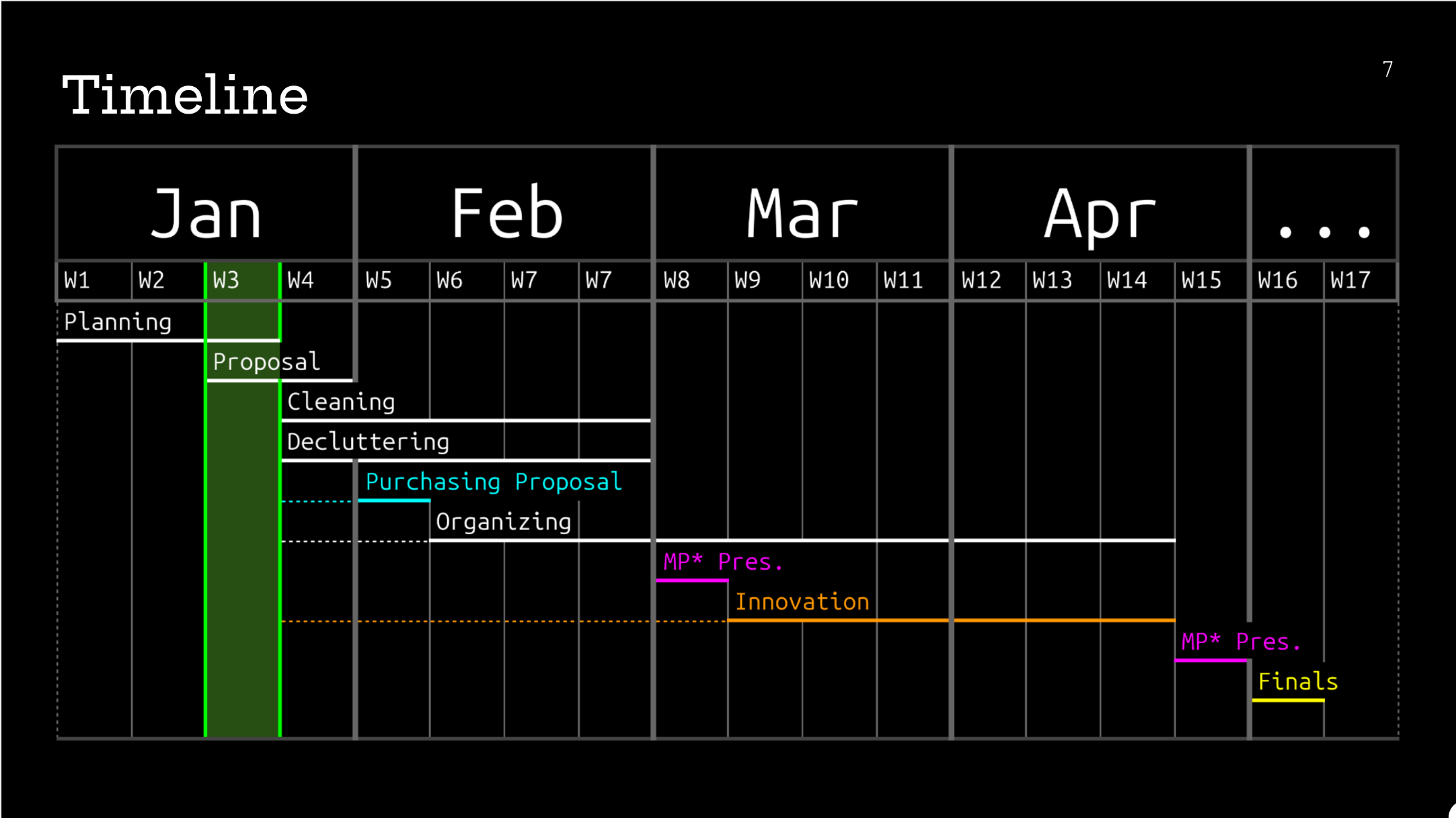Click the W13 week cell
Viewport: 1456px width, 818px height.
1063,280
